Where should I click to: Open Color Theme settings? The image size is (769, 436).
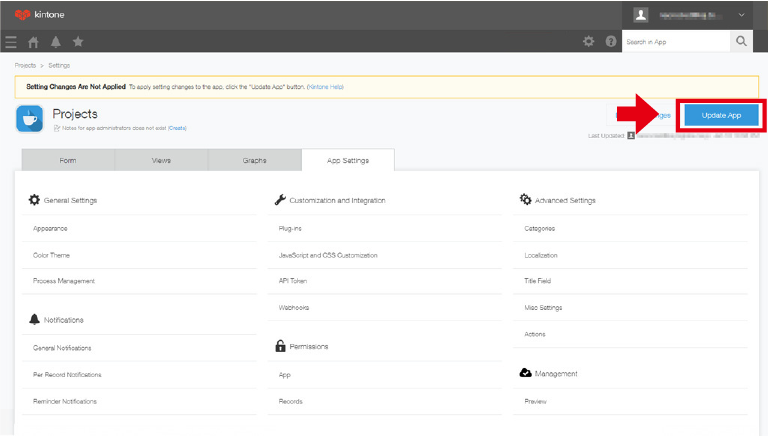(x=51, y=255)
